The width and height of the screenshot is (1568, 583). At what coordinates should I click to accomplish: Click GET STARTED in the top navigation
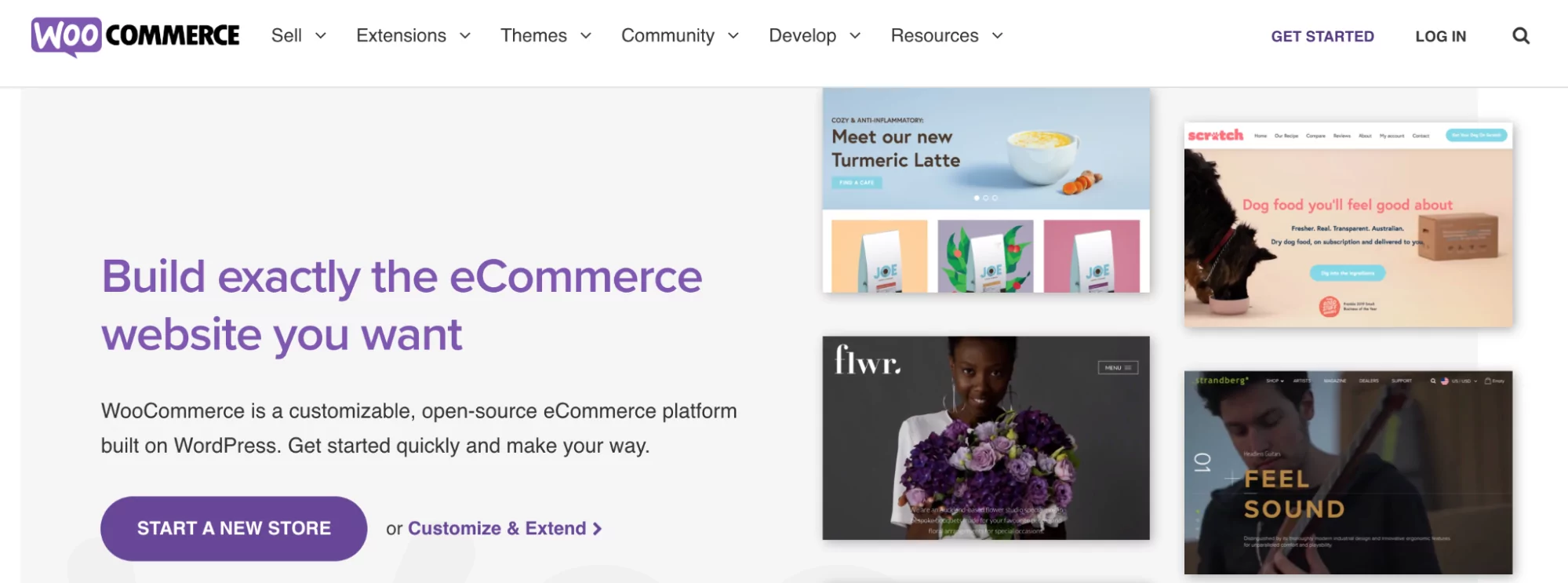pyautogui.click(x=1322, y=36)
